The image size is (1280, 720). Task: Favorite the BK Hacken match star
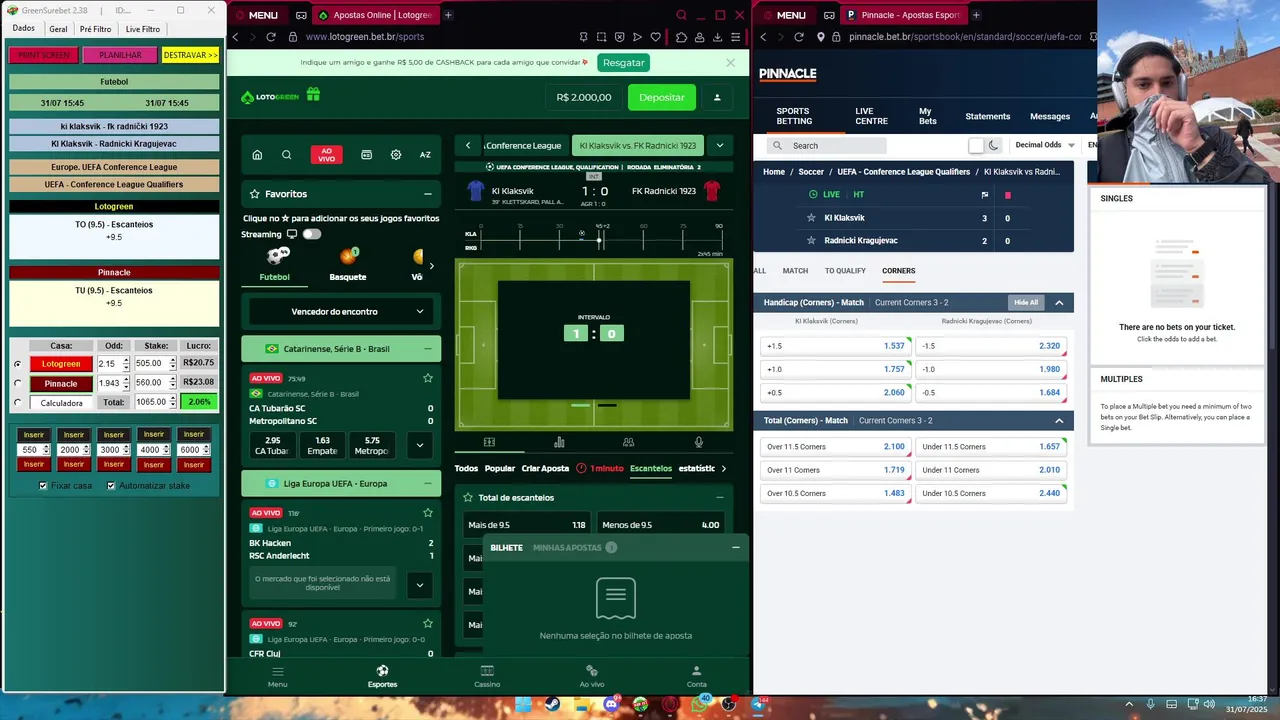[x=428, y=513]
